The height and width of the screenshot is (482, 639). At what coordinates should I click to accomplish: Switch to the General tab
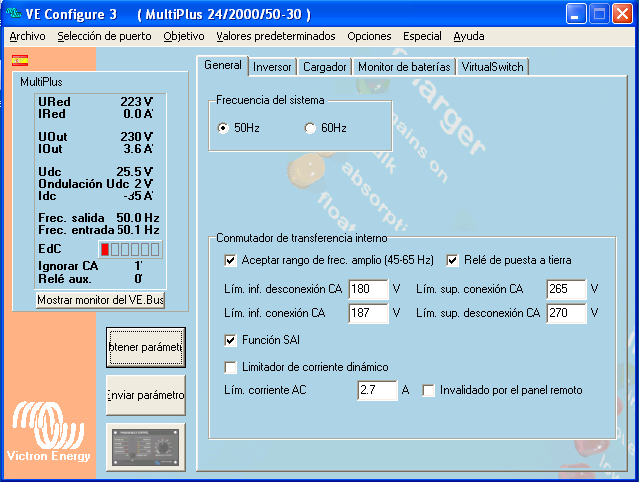(x=223, y=65)
